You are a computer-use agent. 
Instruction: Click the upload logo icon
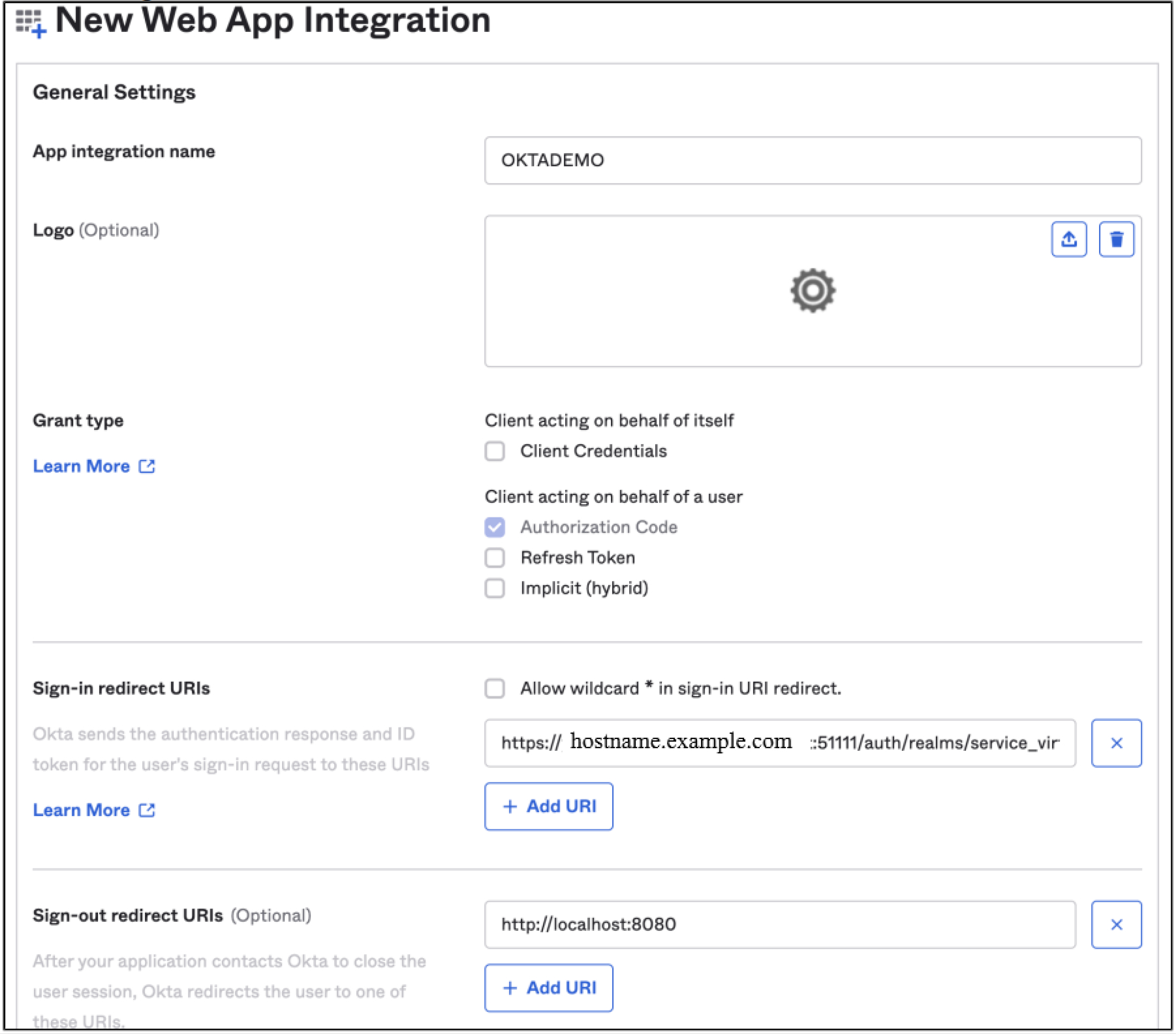point(1068,239)
